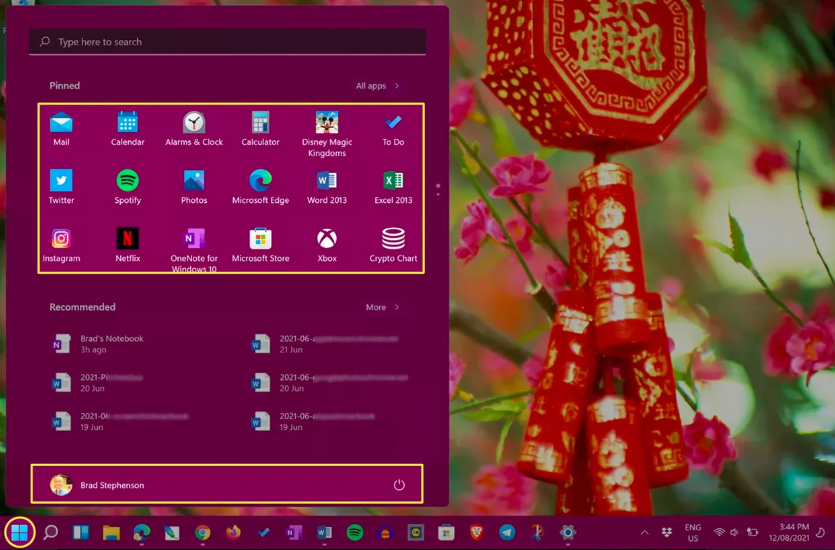Screen dimensions: 835x550
Task: Click the taskbar Search magnifier icon
Action: [51, 532]
